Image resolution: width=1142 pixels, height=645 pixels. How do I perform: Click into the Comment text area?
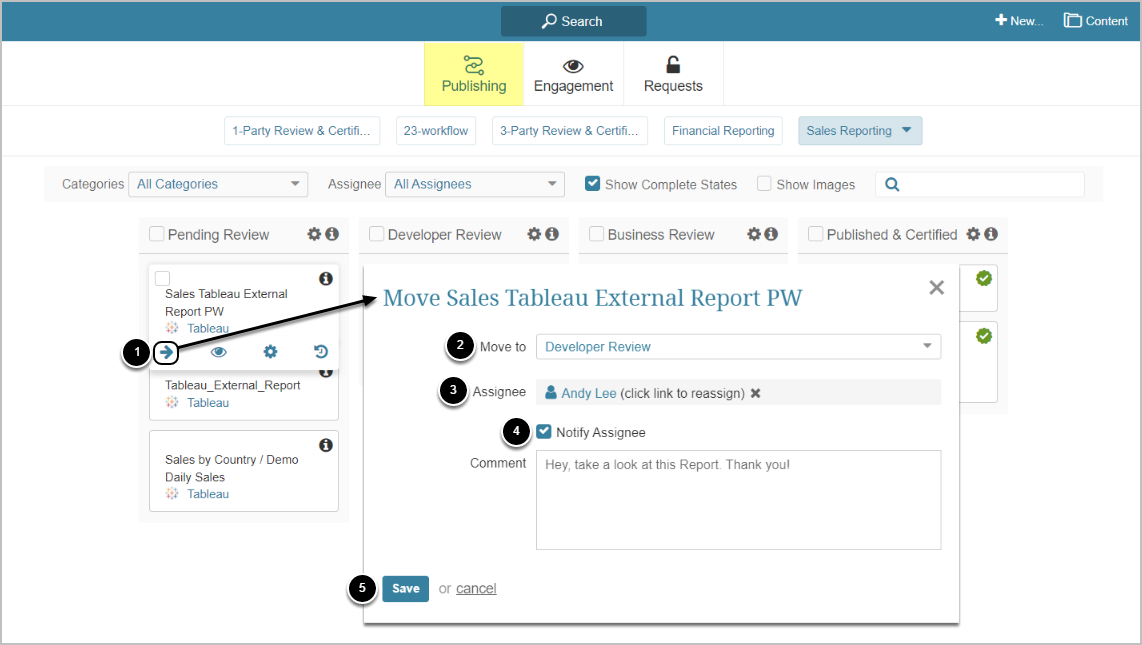(x=738, y=500)
